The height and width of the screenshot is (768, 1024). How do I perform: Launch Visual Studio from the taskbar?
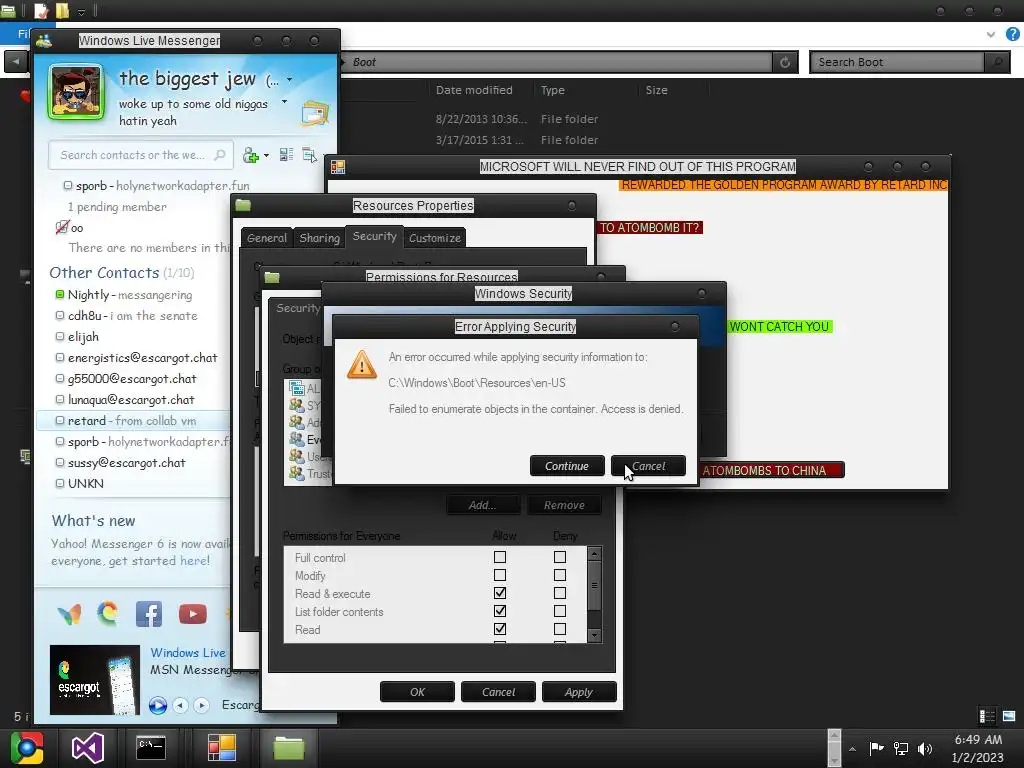point(88,747)
